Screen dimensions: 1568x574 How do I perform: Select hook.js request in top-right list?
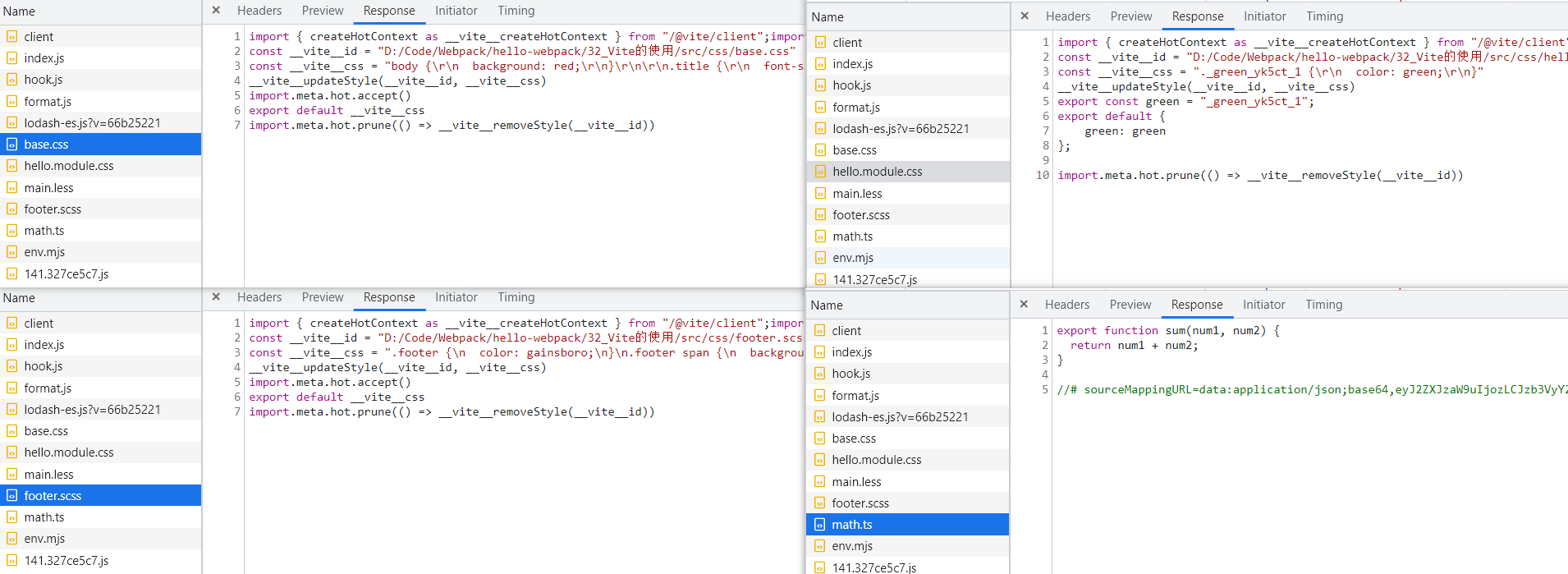[909, 85]
